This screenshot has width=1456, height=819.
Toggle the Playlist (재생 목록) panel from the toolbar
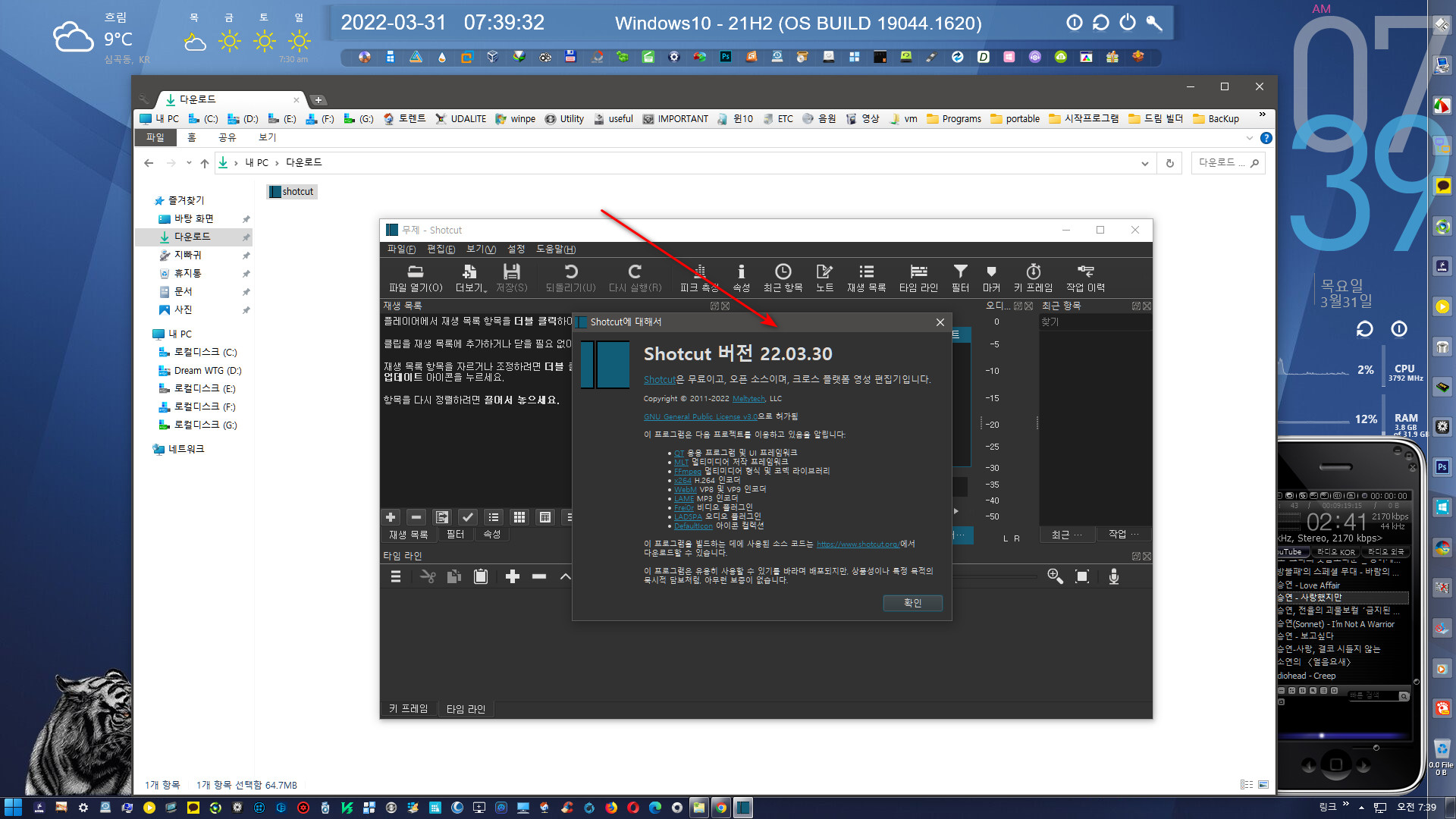[x=866, y=278]
